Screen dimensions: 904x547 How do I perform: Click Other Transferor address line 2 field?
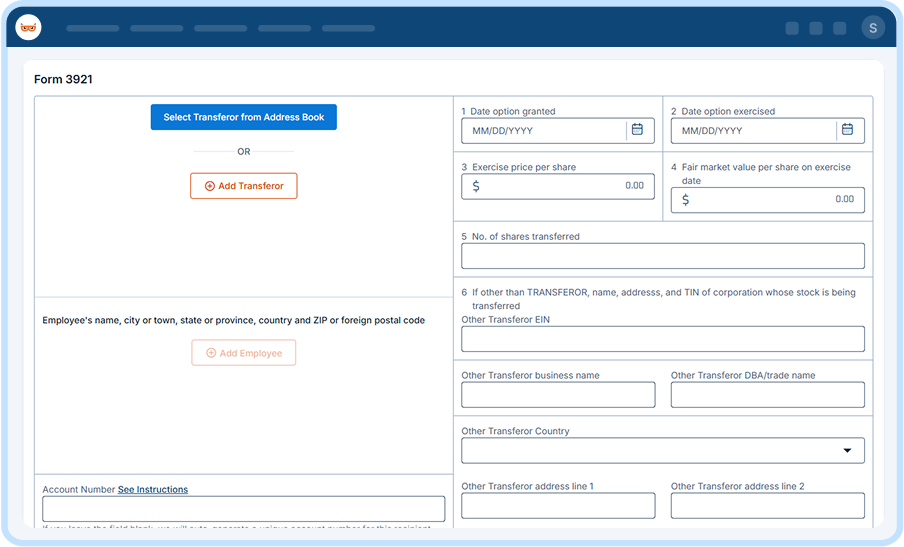pyautogui.click(x=768, y=505)
